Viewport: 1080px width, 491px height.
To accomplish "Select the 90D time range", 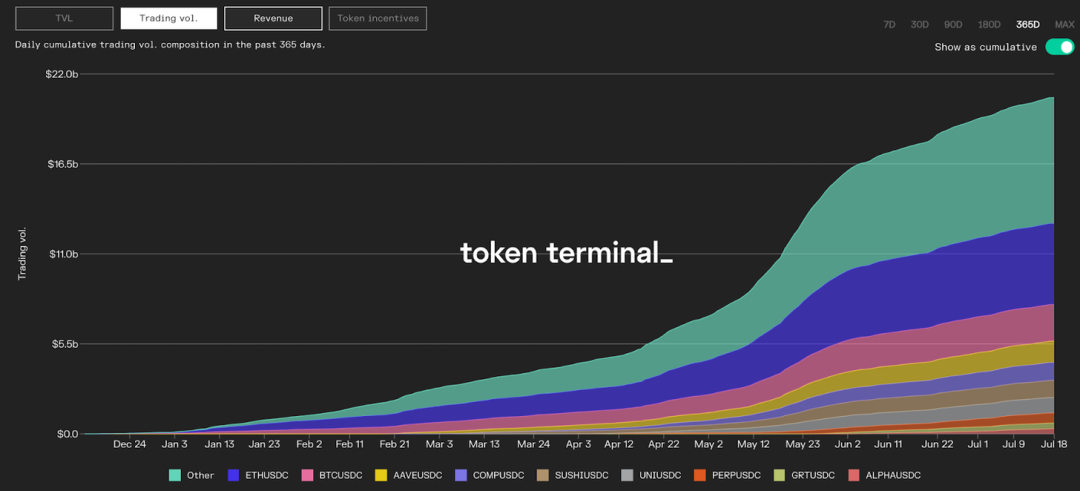I will pyautogui.click(x=953, y=25).
